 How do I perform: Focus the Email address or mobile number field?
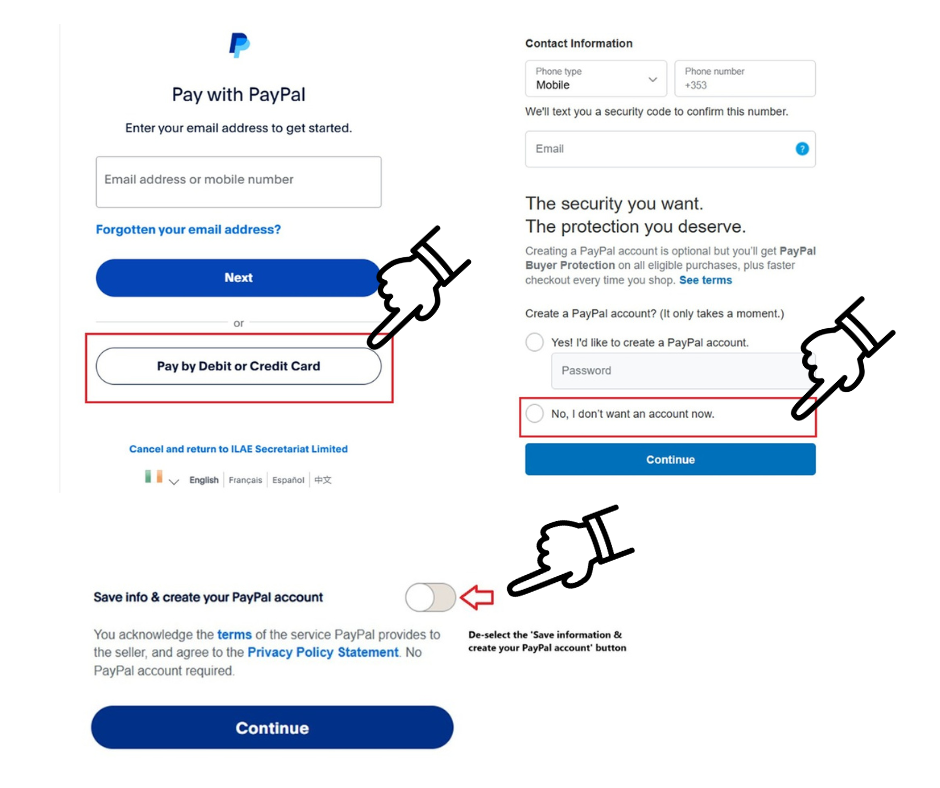tap(238, 181)
